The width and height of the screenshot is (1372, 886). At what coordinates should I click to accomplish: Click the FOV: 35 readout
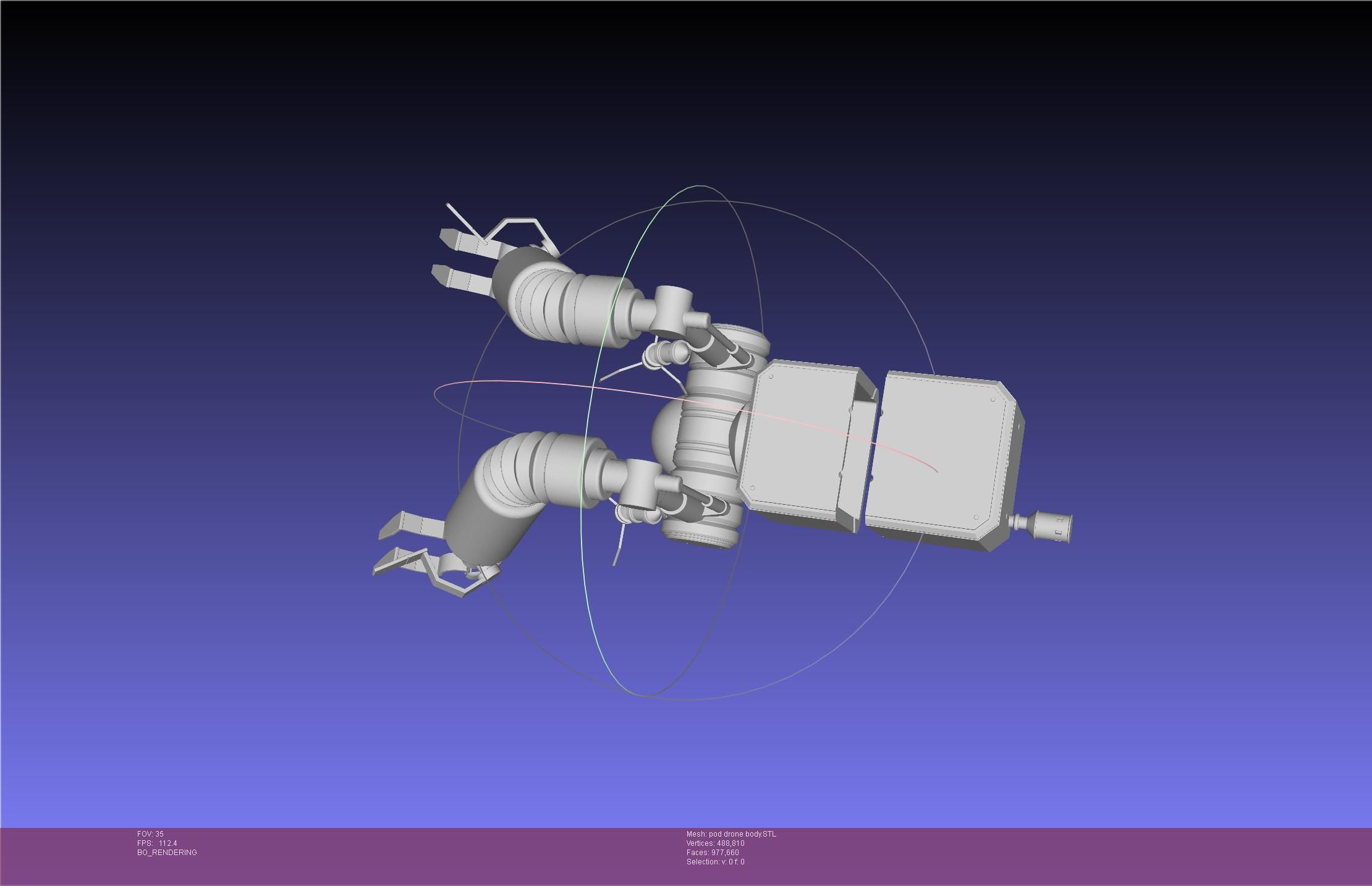click(x=150, y=833)
